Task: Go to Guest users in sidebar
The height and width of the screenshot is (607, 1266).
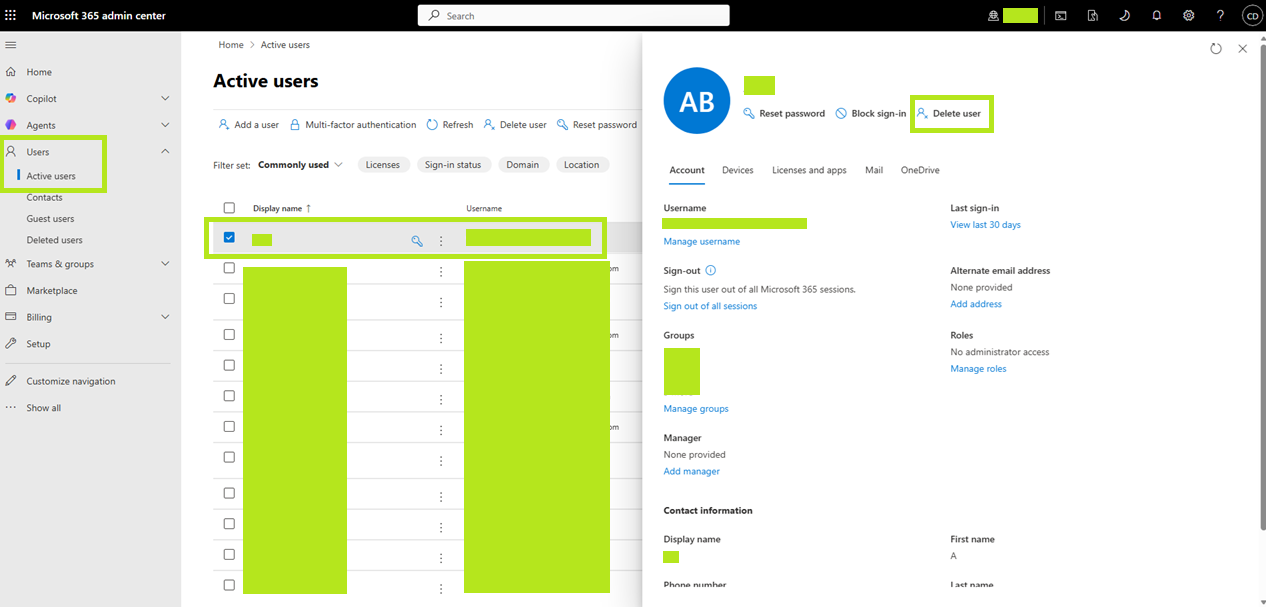Action: click(x=51, y=218)
